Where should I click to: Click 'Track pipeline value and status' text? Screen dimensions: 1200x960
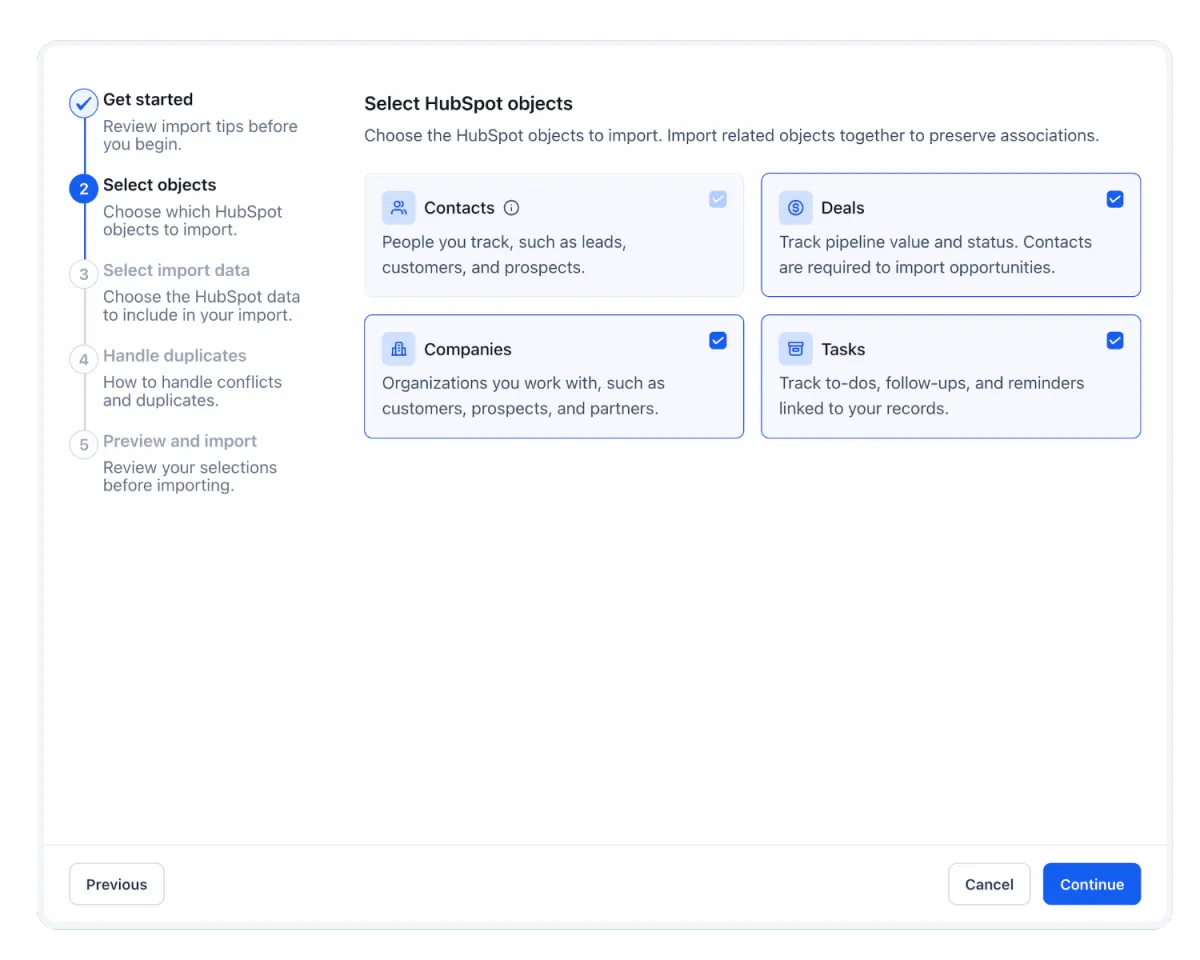coord(935,255)
